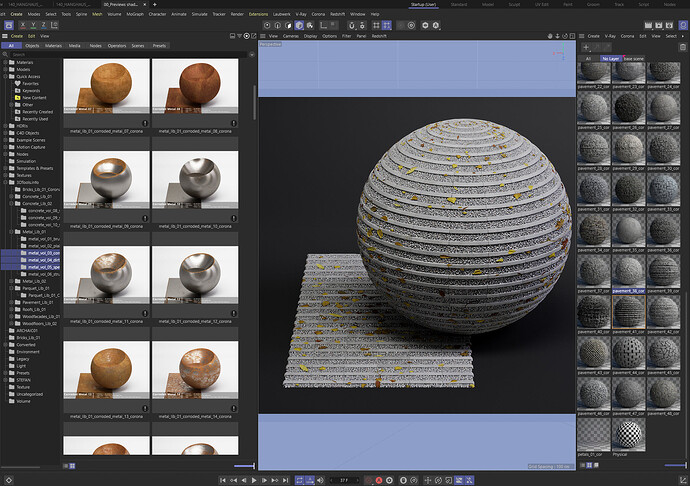Expand the Example Scenes folder
Viewport: 690px width, 486px height.
click(x=5, y=140)
